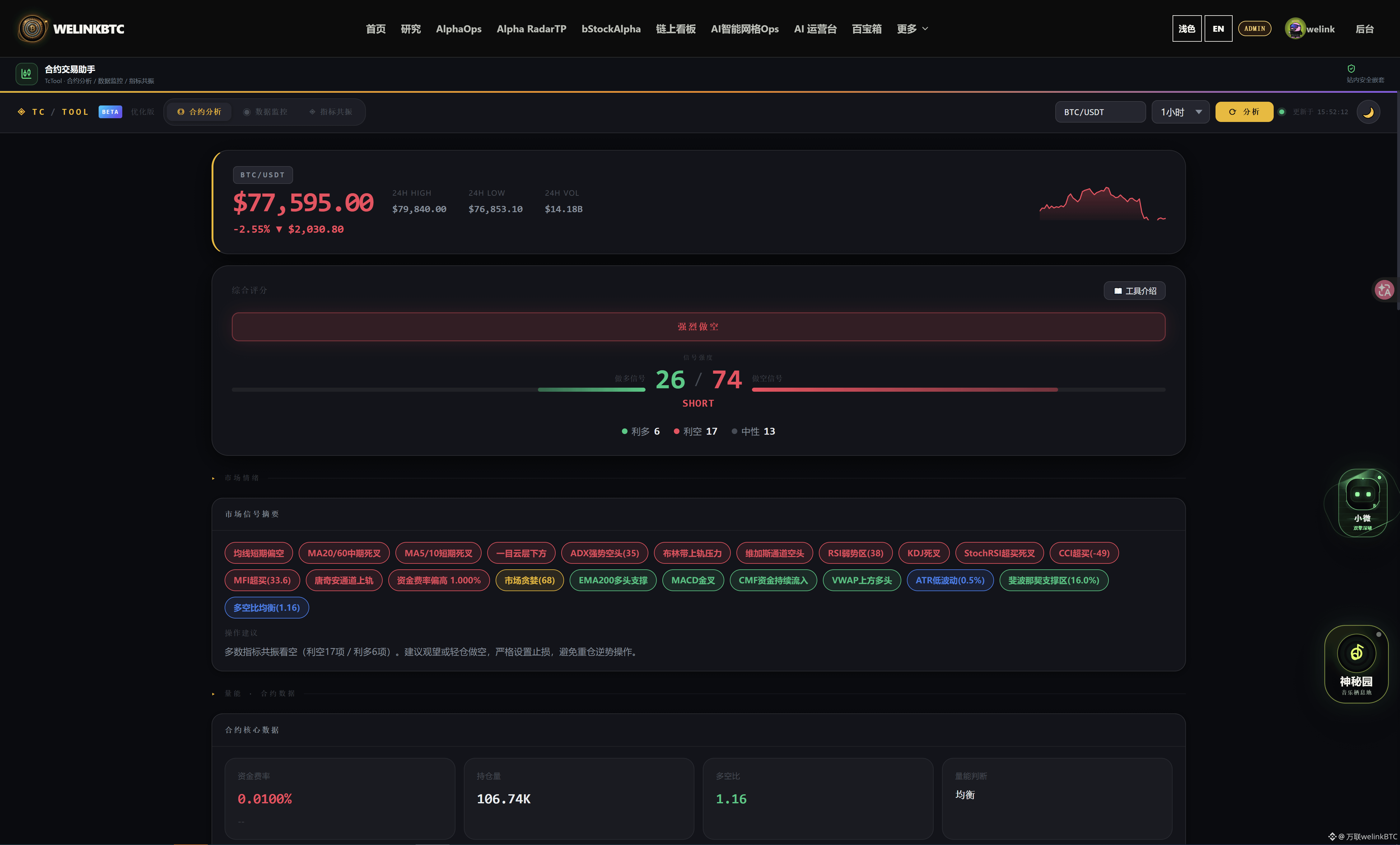Open bStockAlpha navigation item
The width and height of the screenshot is (1400, 845).
pyautogui.click(x=611, y=29)
